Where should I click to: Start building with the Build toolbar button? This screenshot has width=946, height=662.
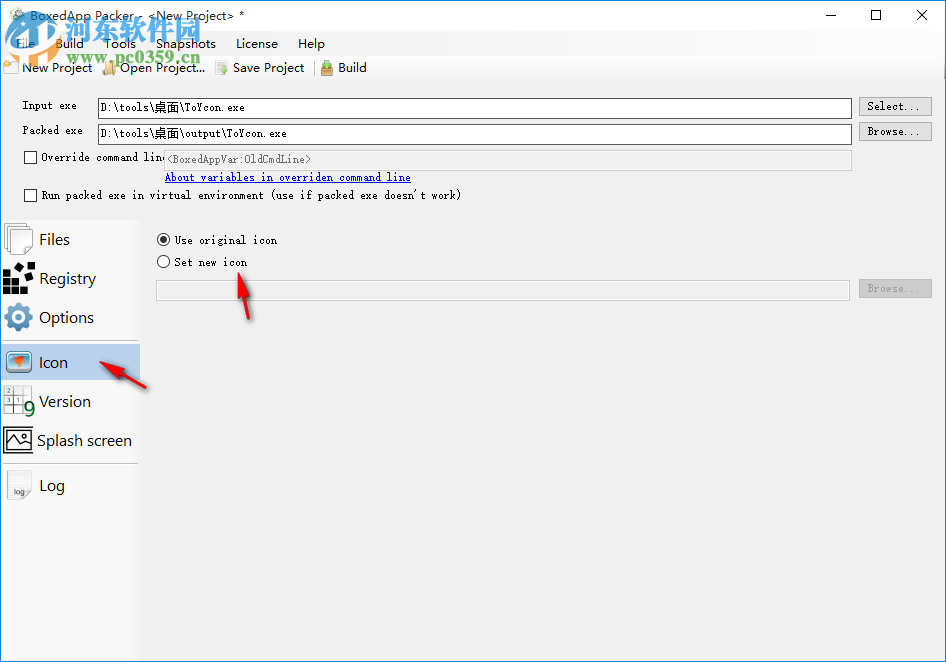click(x=343, y=67)
